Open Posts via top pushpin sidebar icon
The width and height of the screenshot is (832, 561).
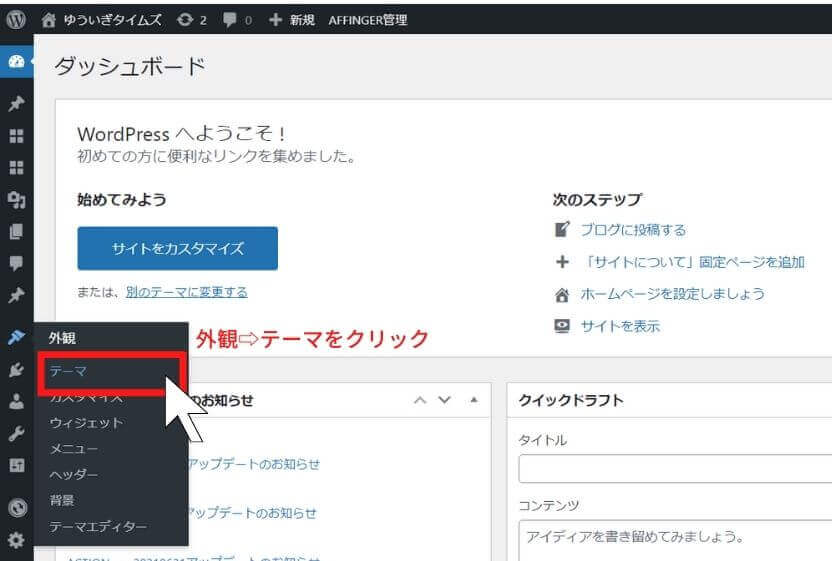click(x=16, y=103)
